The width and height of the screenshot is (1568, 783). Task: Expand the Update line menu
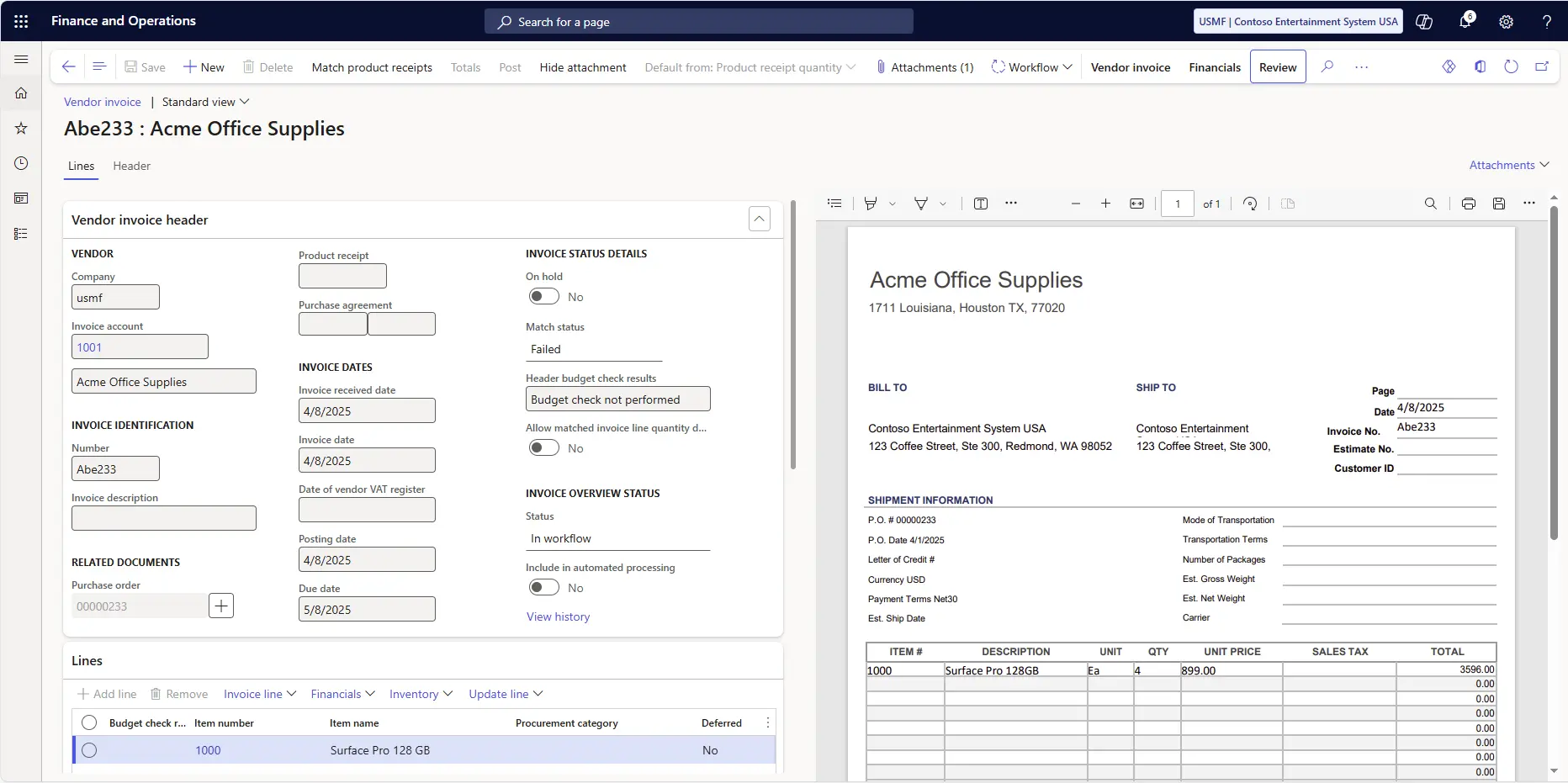pyautogui.click(x=505, y=694)
